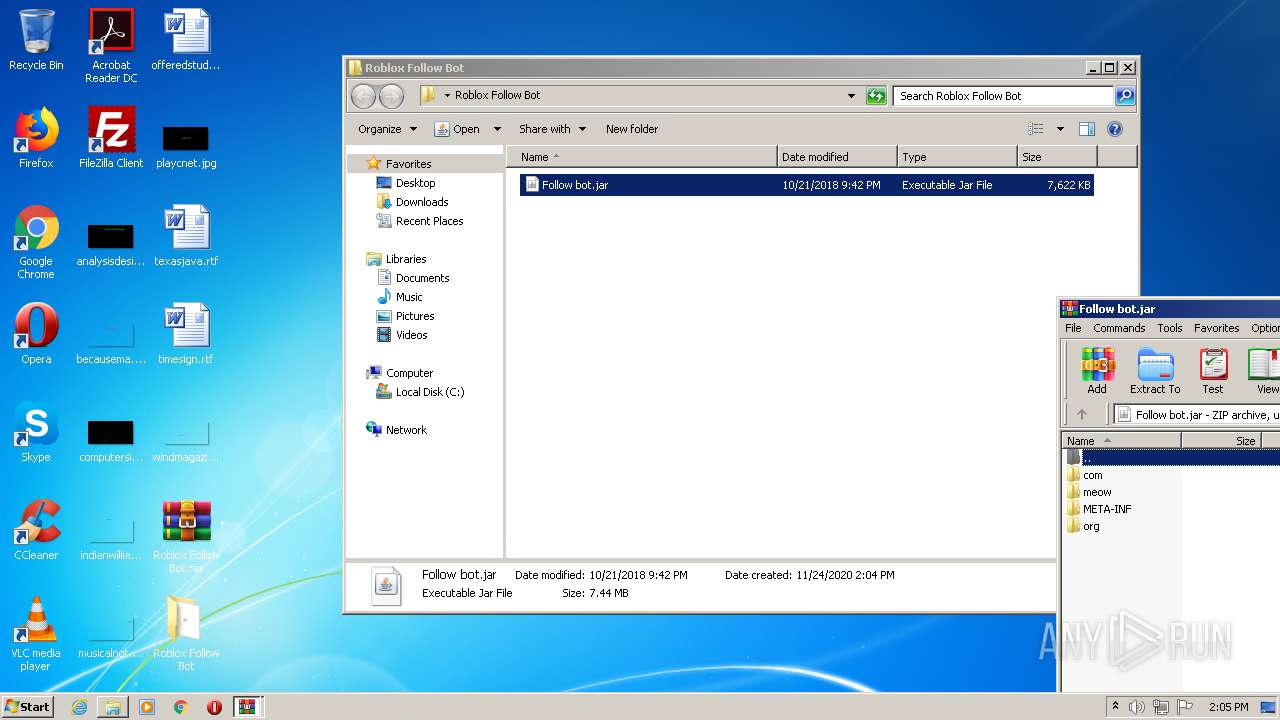This screenshot has width=1280, height=720.
Task: Open the Share with dropdown
Action: pyautogui.click(x=553, y=129)
